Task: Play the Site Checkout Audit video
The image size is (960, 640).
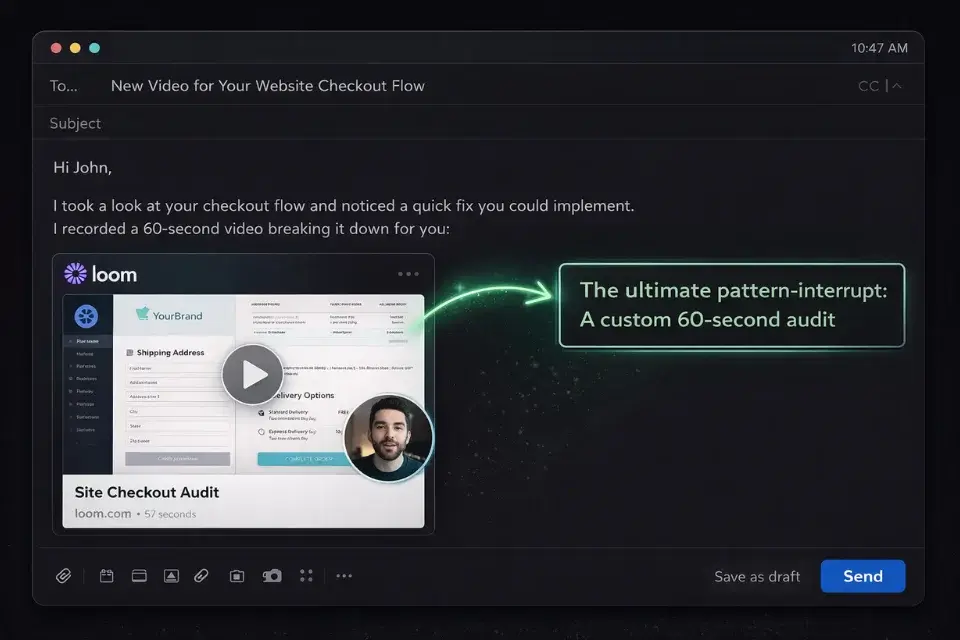Action: (253, 375)
